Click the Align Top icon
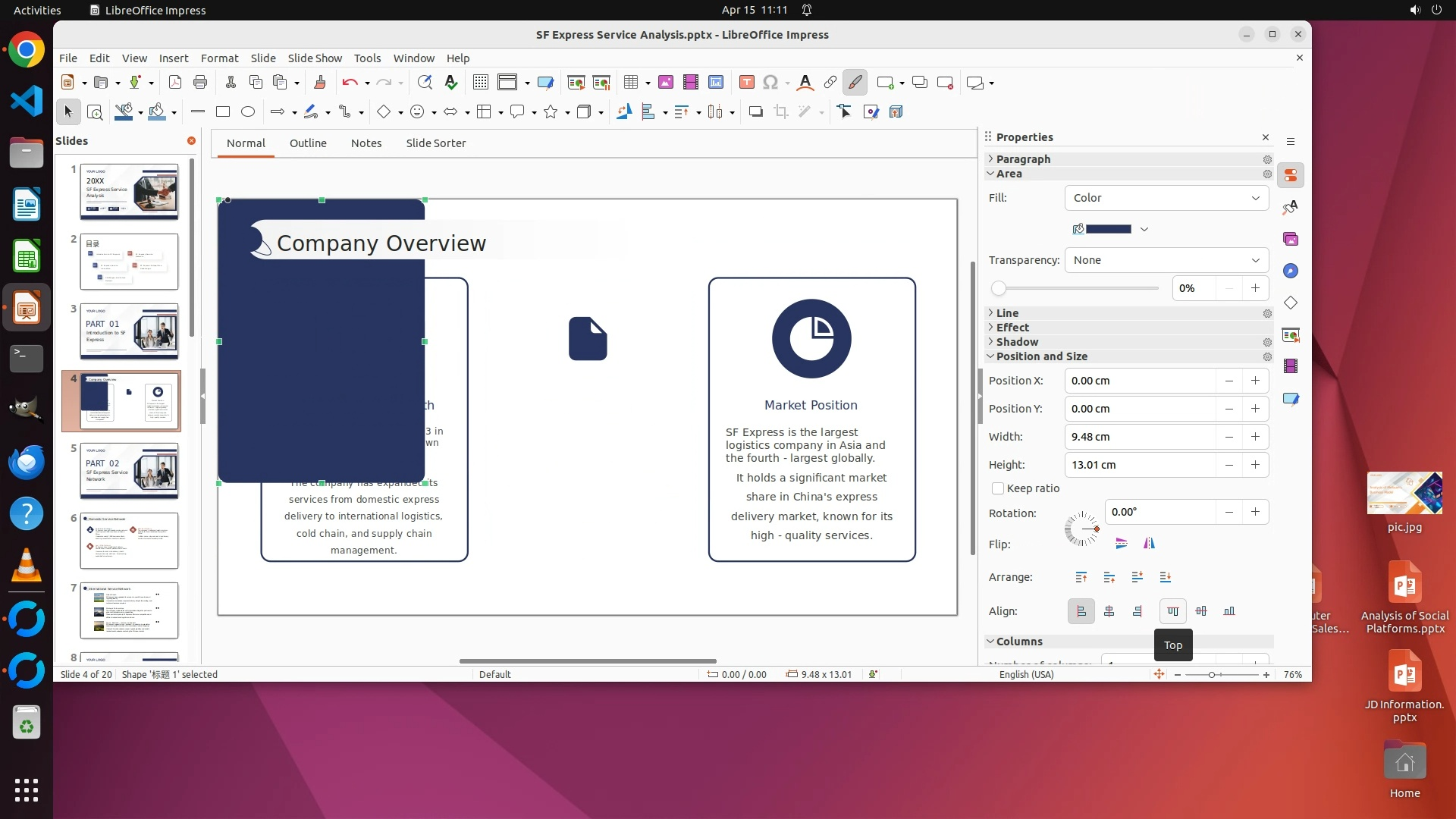This screenshot has height=819, width=1456. (1173, 611)
